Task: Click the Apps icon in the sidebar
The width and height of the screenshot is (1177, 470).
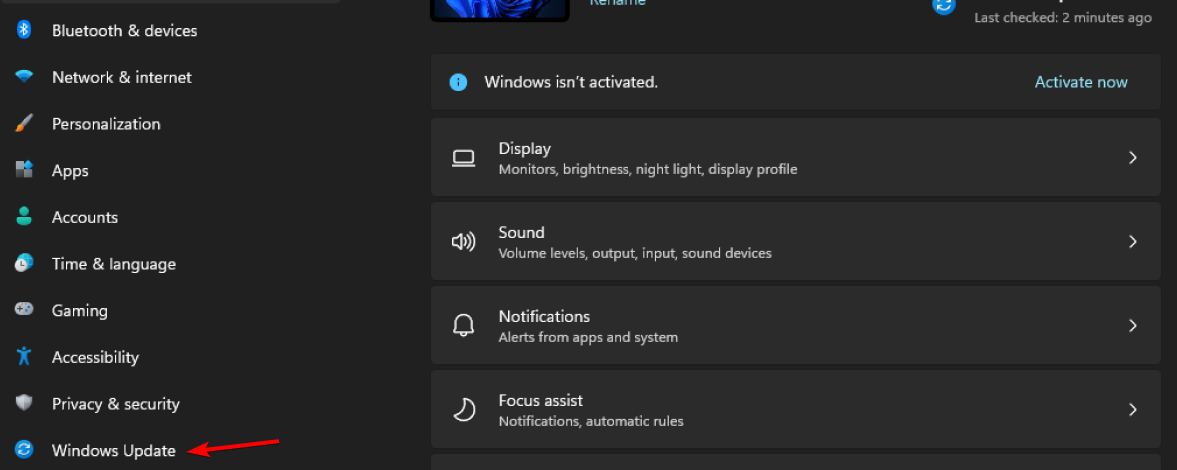Action: [25, 170]
